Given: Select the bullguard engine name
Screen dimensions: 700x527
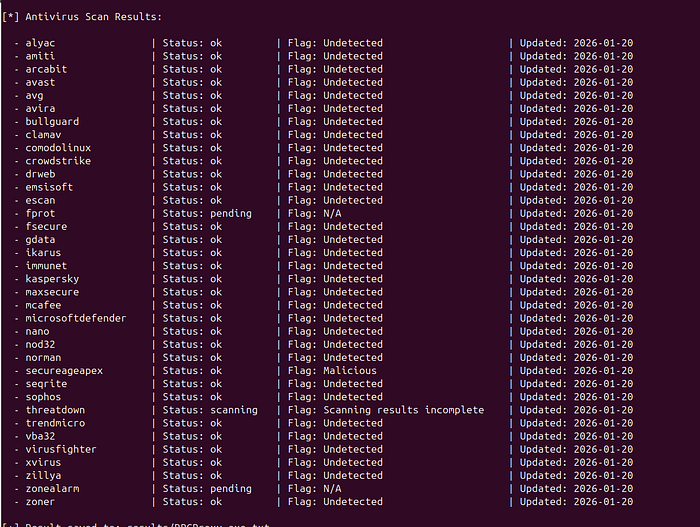Looking at the screenshot, I should 52,122.
